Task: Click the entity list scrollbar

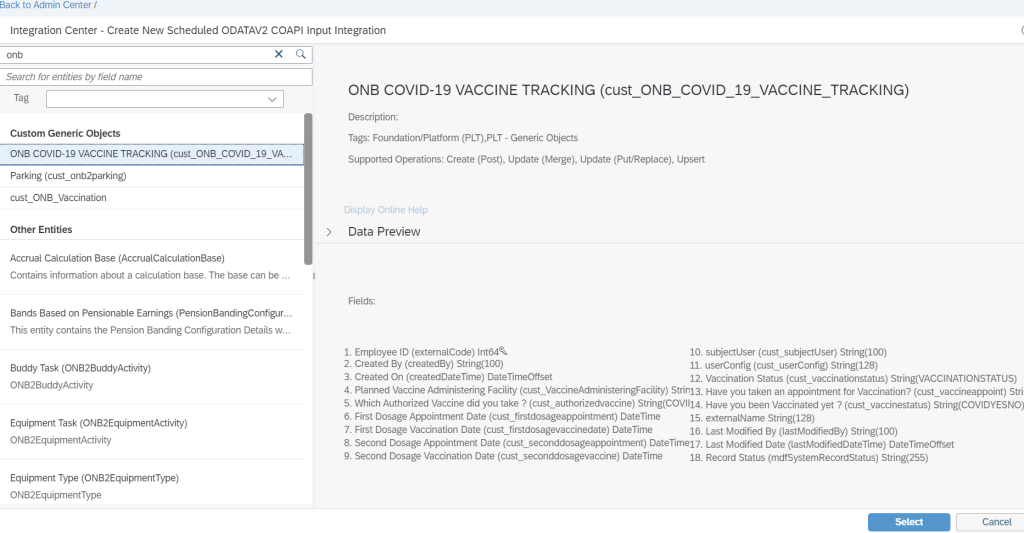Action: [x=308, y=189]
